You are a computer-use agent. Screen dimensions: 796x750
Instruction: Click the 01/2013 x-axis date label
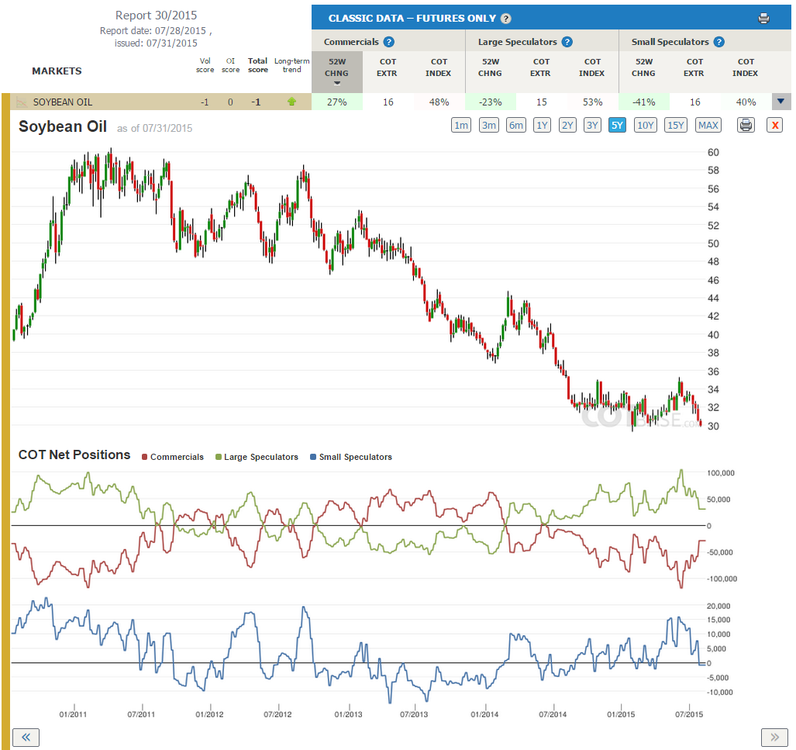348,714
